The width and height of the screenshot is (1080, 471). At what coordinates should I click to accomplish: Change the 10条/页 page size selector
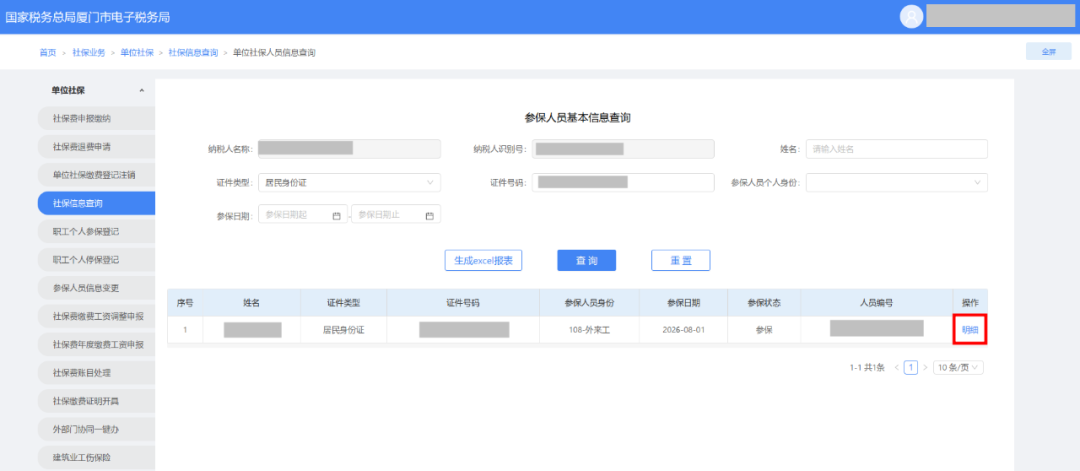958,368
